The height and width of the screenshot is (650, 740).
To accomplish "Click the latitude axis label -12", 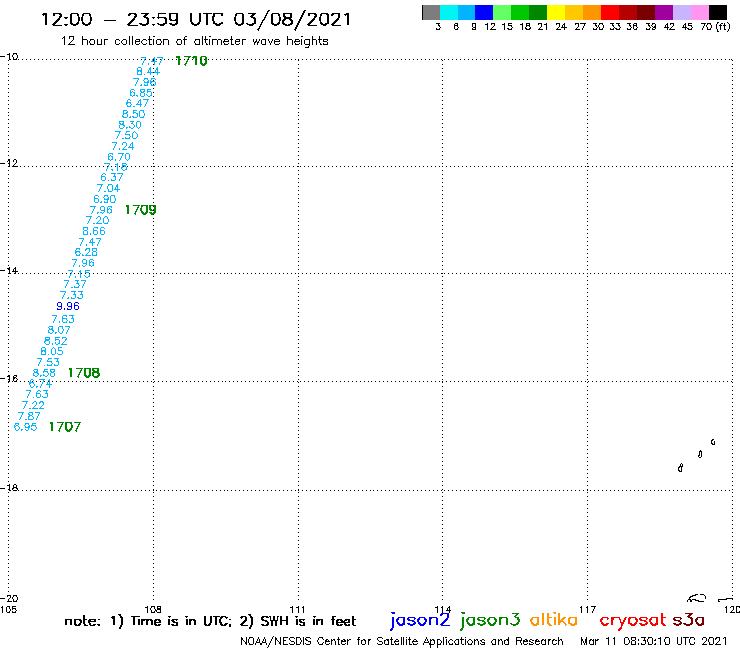I will pos(9,163).
